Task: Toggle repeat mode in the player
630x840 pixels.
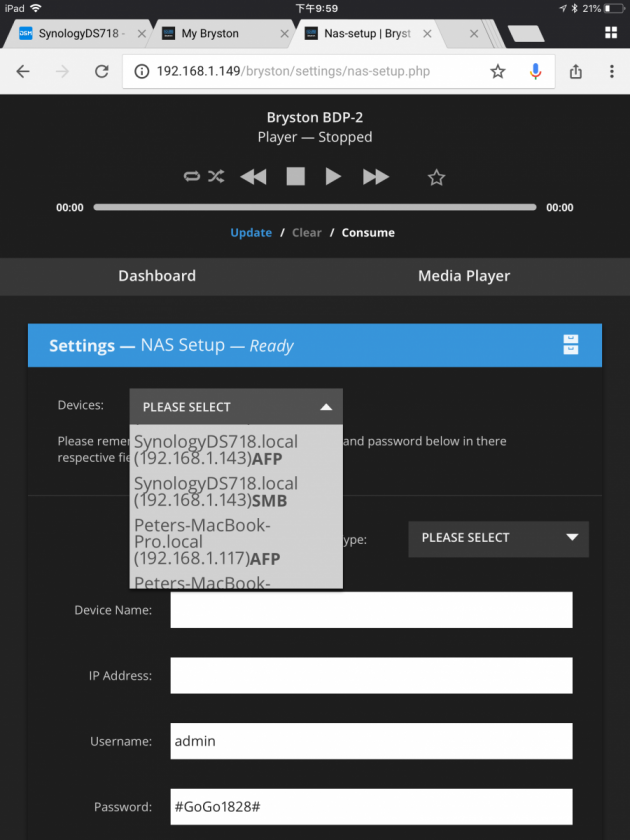Action: tap(192, 176)
